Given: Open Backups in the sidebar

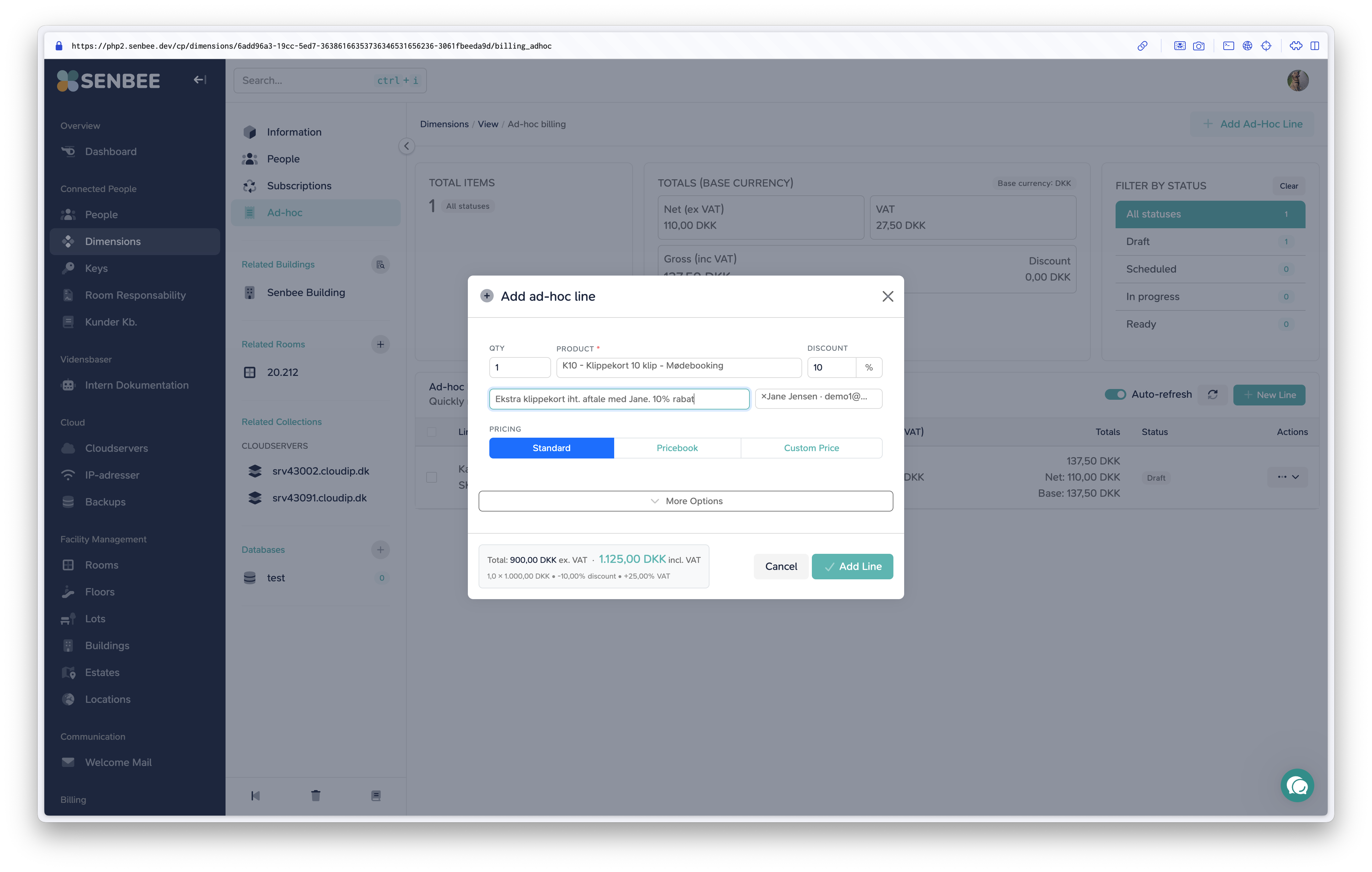Looking at the screenshot, I should (x=135, y=502).
